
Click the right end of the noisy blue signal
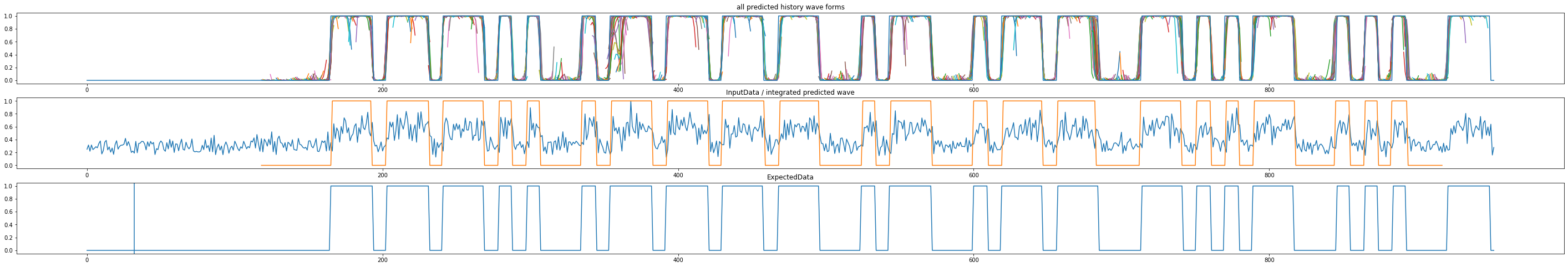(x=1493, y=148)
